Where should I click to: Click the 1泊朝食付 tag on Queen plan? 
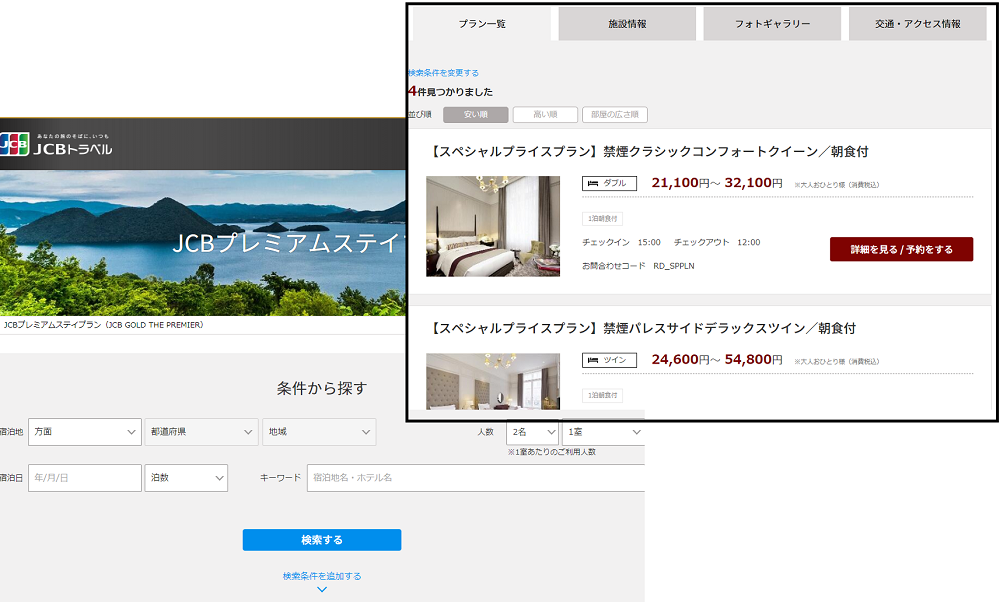[x=603, y=219]
